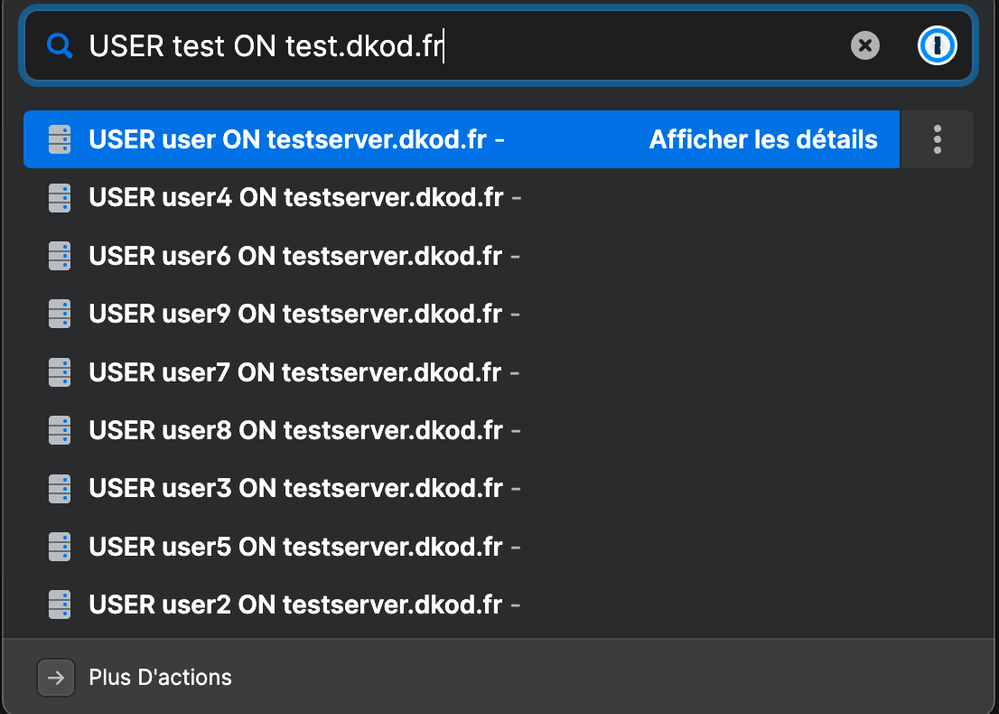
Task: Select USER user5 ON testserver.dkod.fr result
Action: point(498,547)
